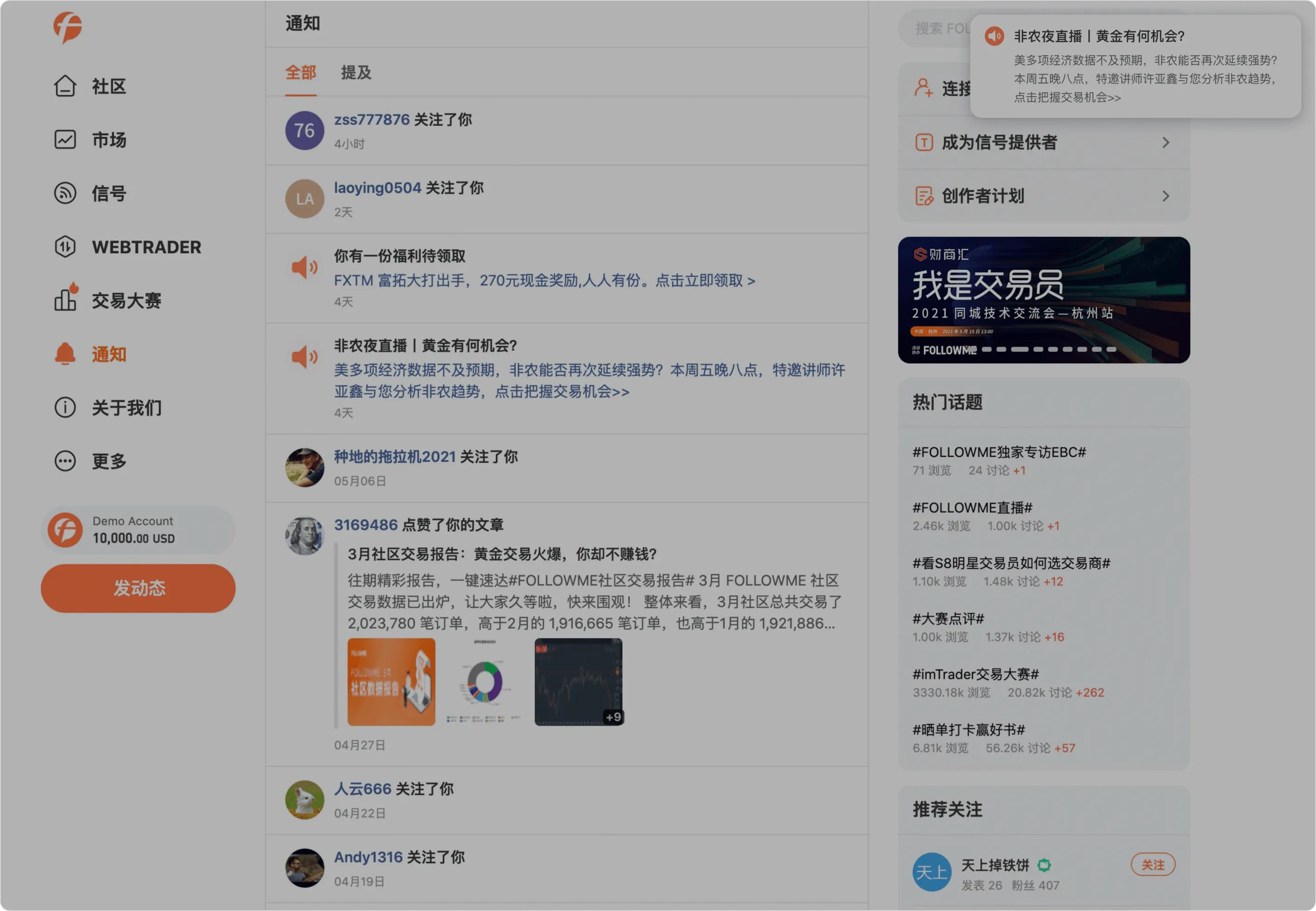The height and width of the screenshot is (911, 1316).
Task: Click the FOLLOWME logo icon
Action: point(68,27)
